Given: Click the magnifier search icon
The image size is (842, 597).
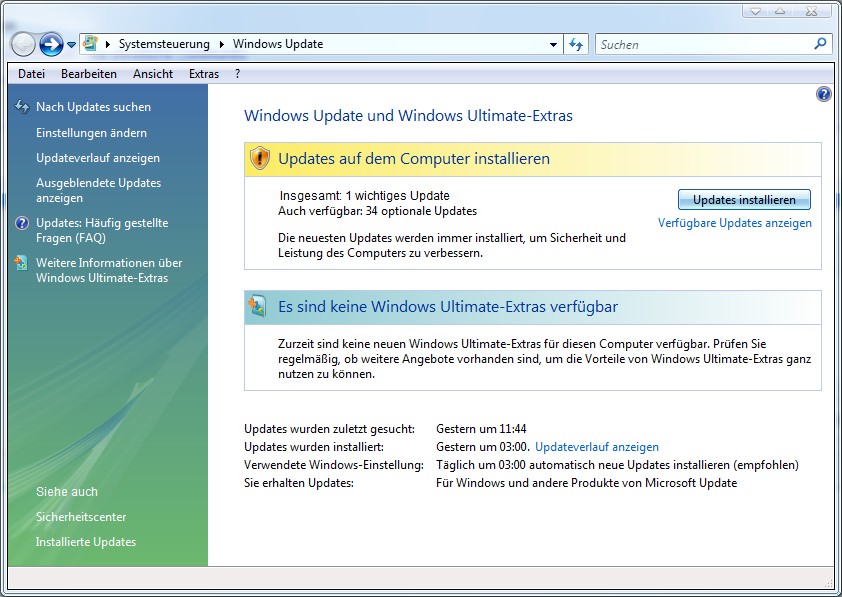Looking at the screenshot, I should [820, 44].
